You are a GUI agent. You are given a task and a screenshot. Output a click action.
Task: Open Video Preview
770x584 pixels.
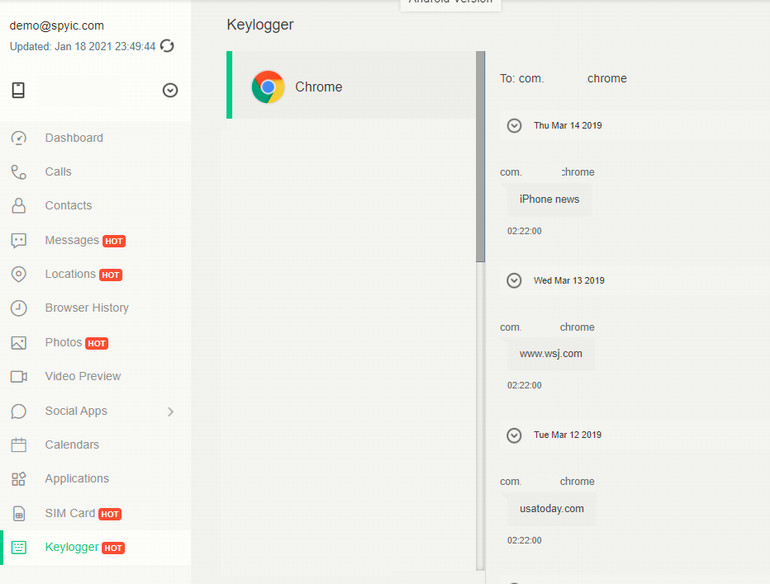[83, 376]
